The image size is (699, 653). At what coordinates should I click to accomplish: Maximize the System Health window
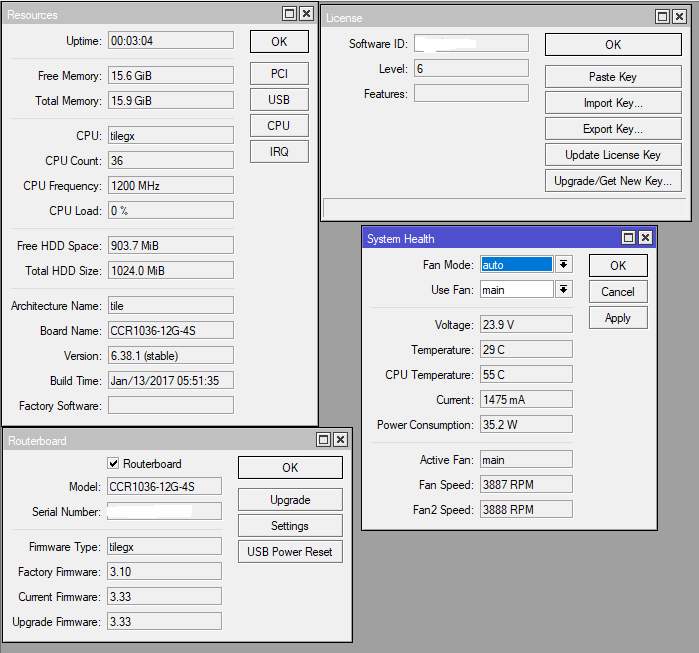pyautogui.click(x=628, y=238)
